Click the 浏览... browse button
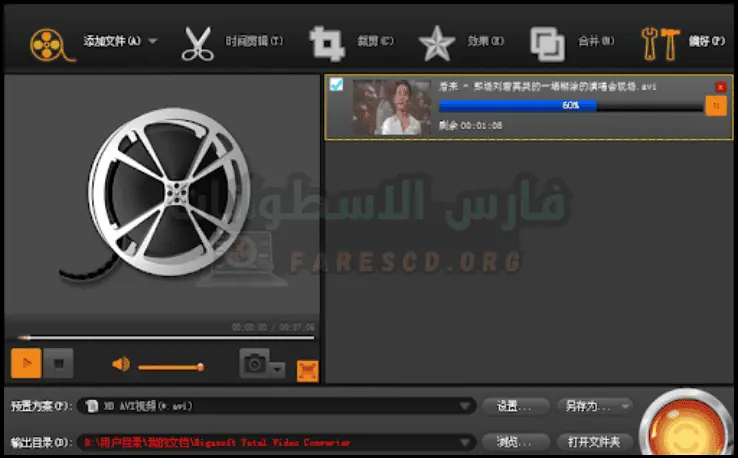Screen dimensions: 738x458 pos(515,442)
